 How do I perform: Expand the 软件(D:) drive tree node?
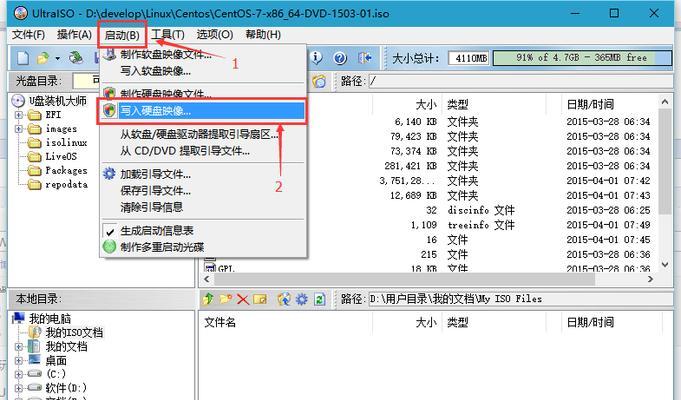point(19,388)
